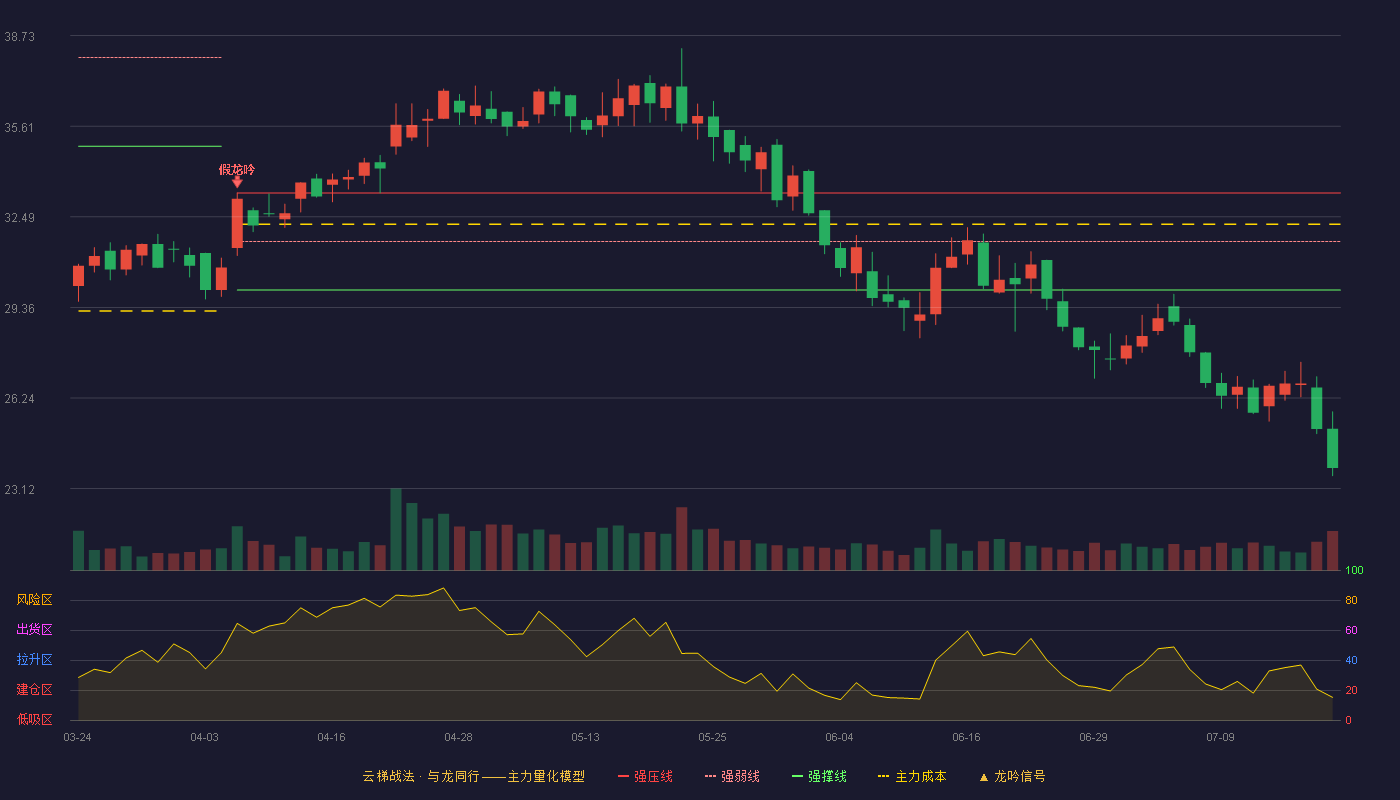Toggle the 龙吟信号 triangle legend item
This screenshot has width=1400, height=800.
point(1012,776)
